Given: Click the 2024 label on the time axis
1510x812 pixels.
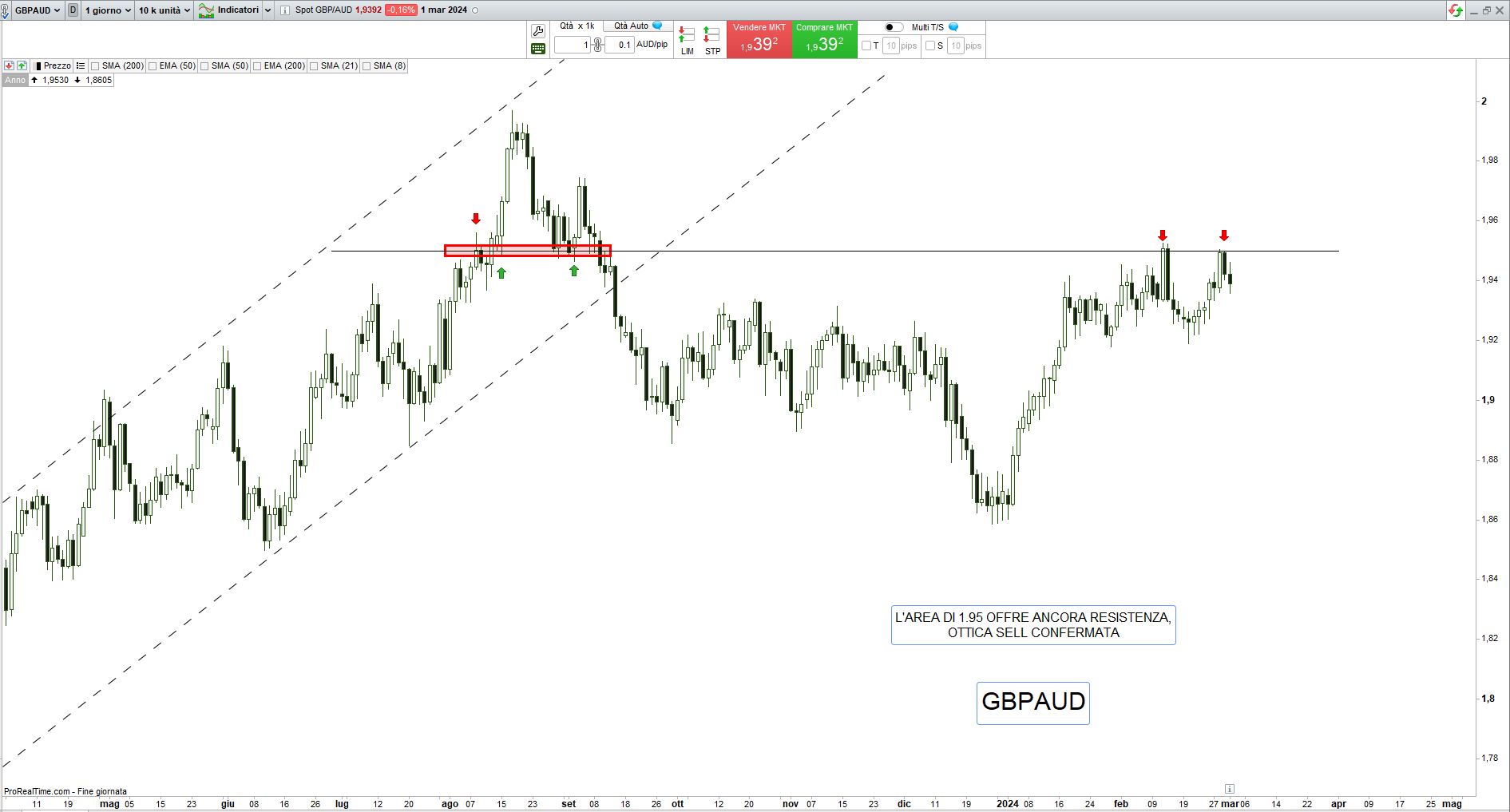Looking at the screenshot, I should point(1007,804).
